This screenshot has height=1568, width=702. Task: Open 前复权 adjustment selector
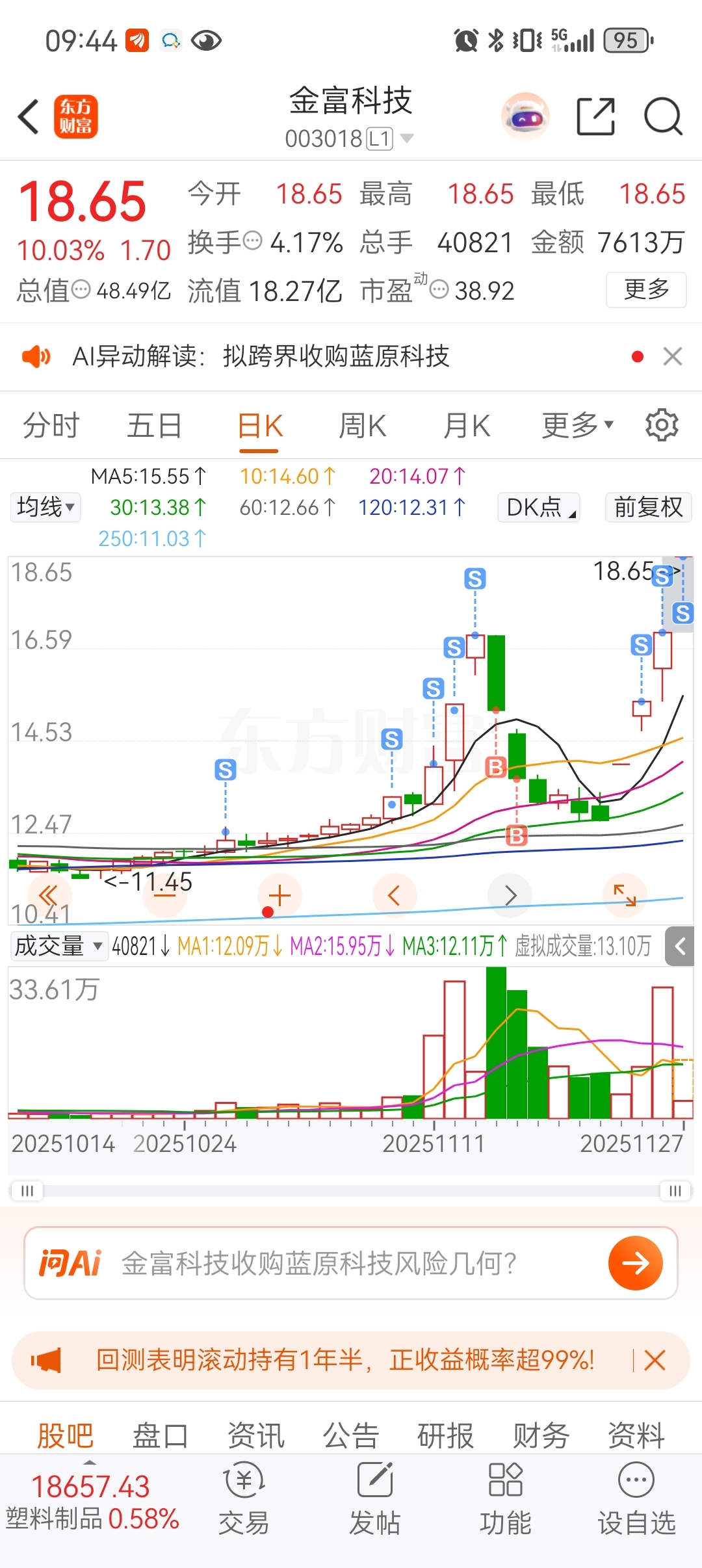pos(649,507)
